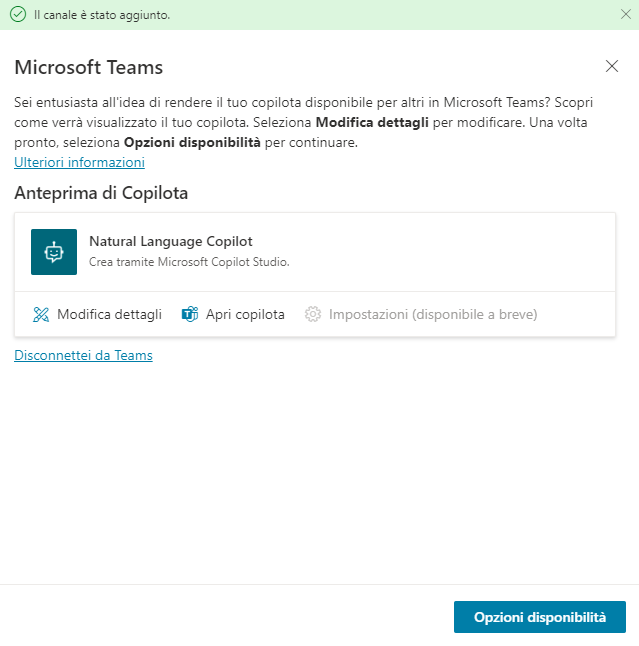Click the Impostazioni gear icon
Image resolution: width=639 pixels, height=646 pixels.
[313, 314]
